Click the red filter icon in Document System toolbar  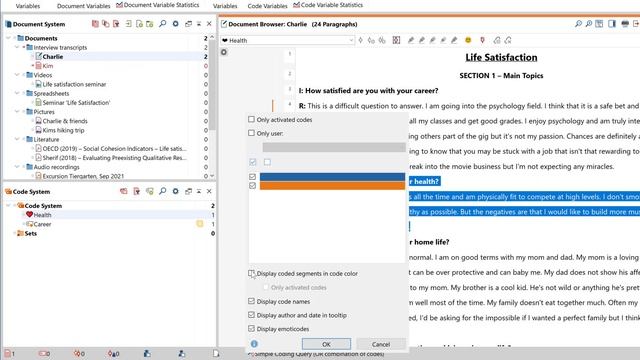pos(116,24)
